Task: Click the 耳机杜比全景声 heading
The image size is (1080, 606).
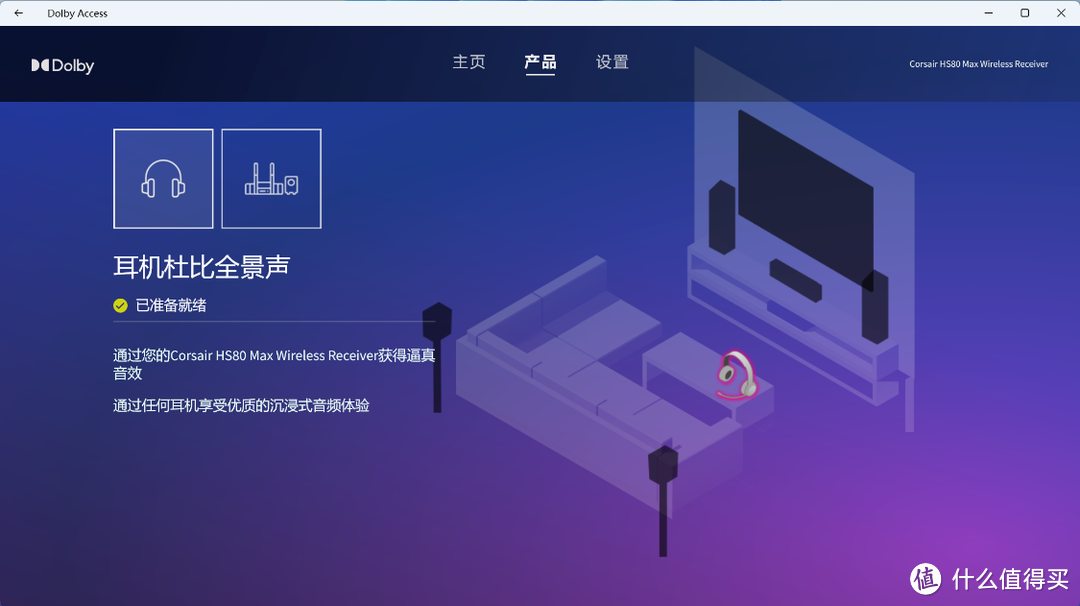Action: point(202,267)
